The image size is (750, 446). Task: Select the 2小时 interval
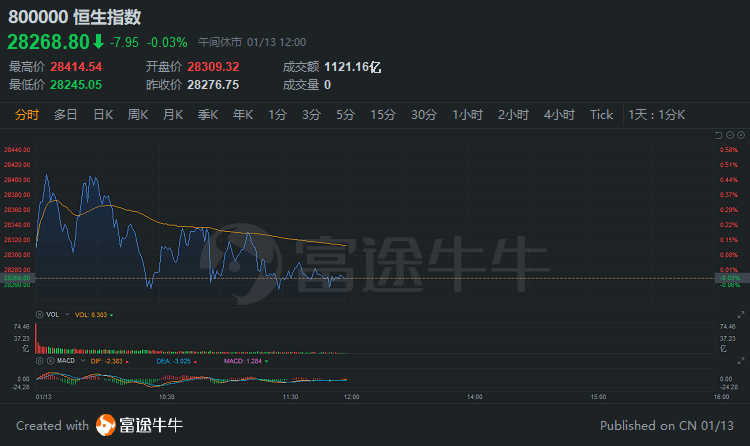[x=513, y=115]
